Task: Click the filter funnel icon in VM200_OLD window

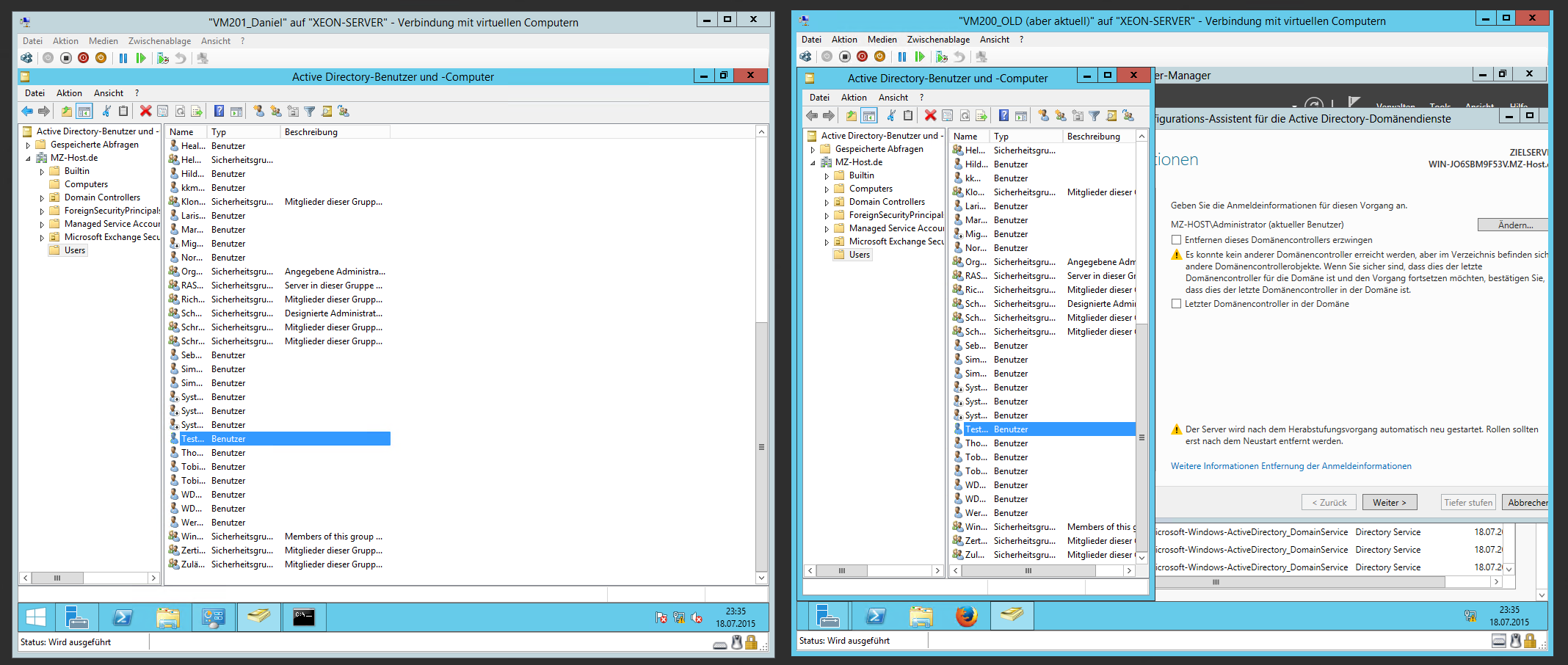Action: click(1094, 115)
